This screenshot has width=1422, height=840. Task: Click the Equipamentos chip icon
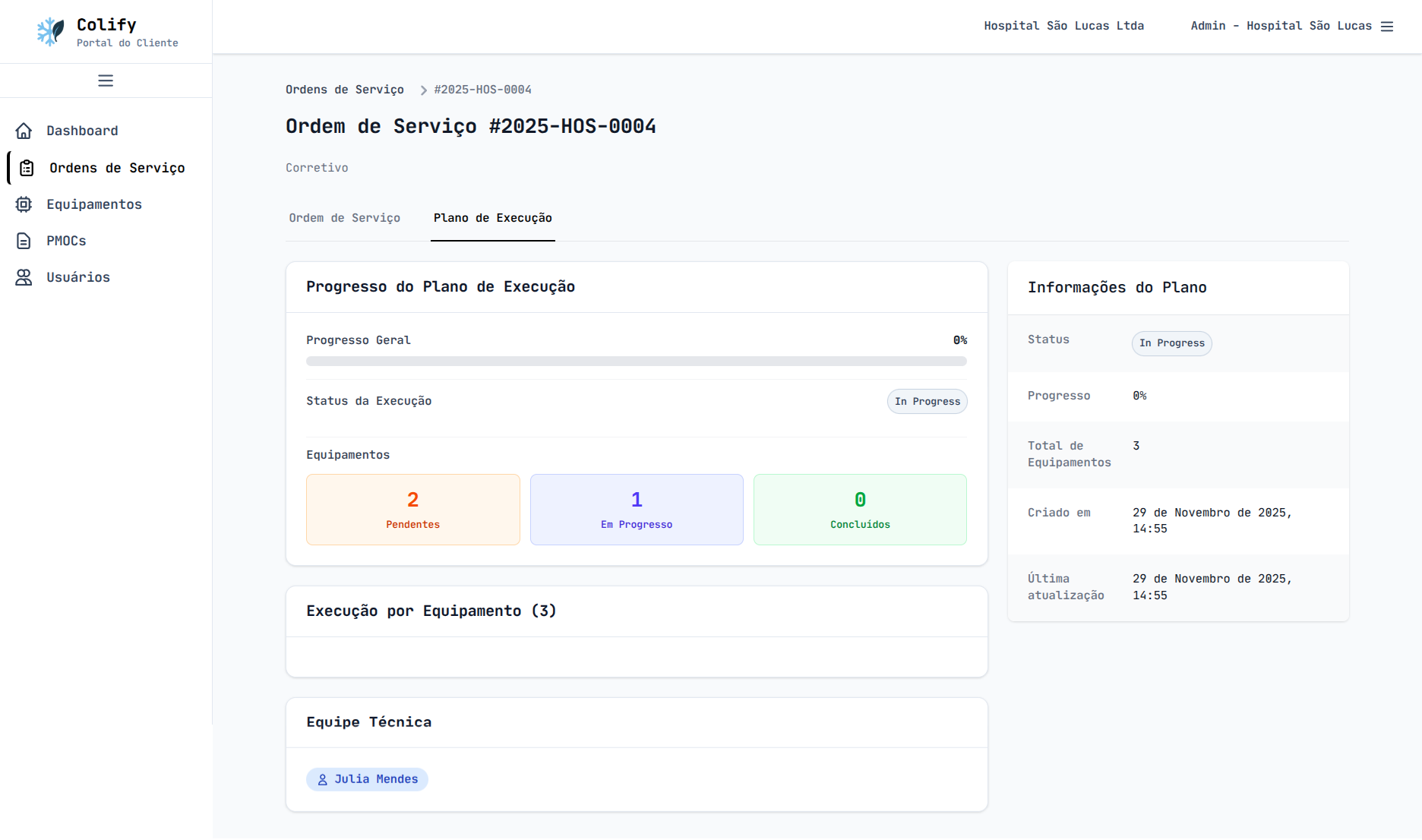pos(24,204)
